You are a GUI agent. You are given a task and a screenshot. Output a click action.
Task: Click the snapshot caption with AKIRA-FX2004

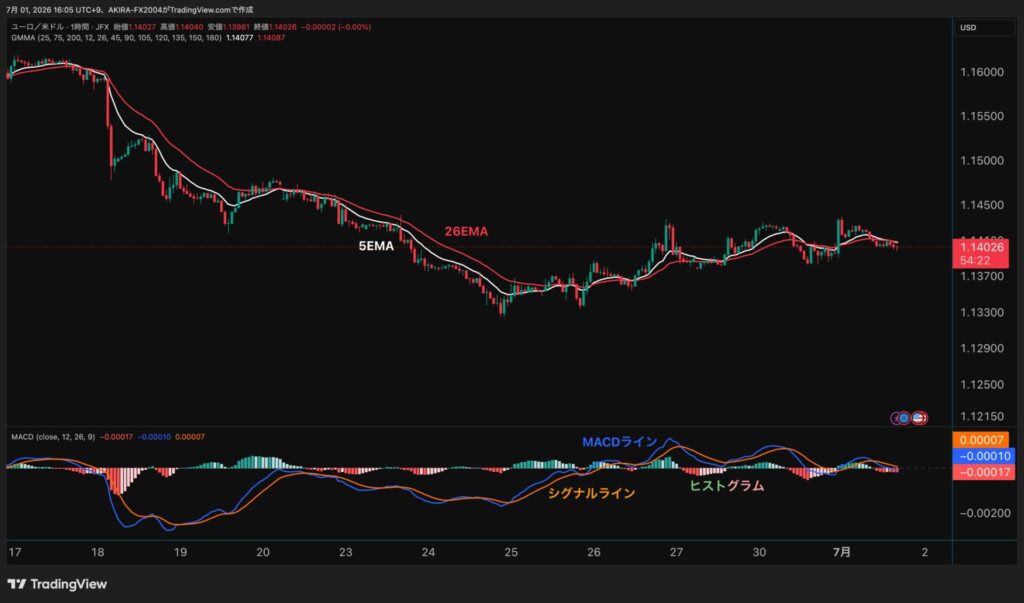click(x=129, y=10)
